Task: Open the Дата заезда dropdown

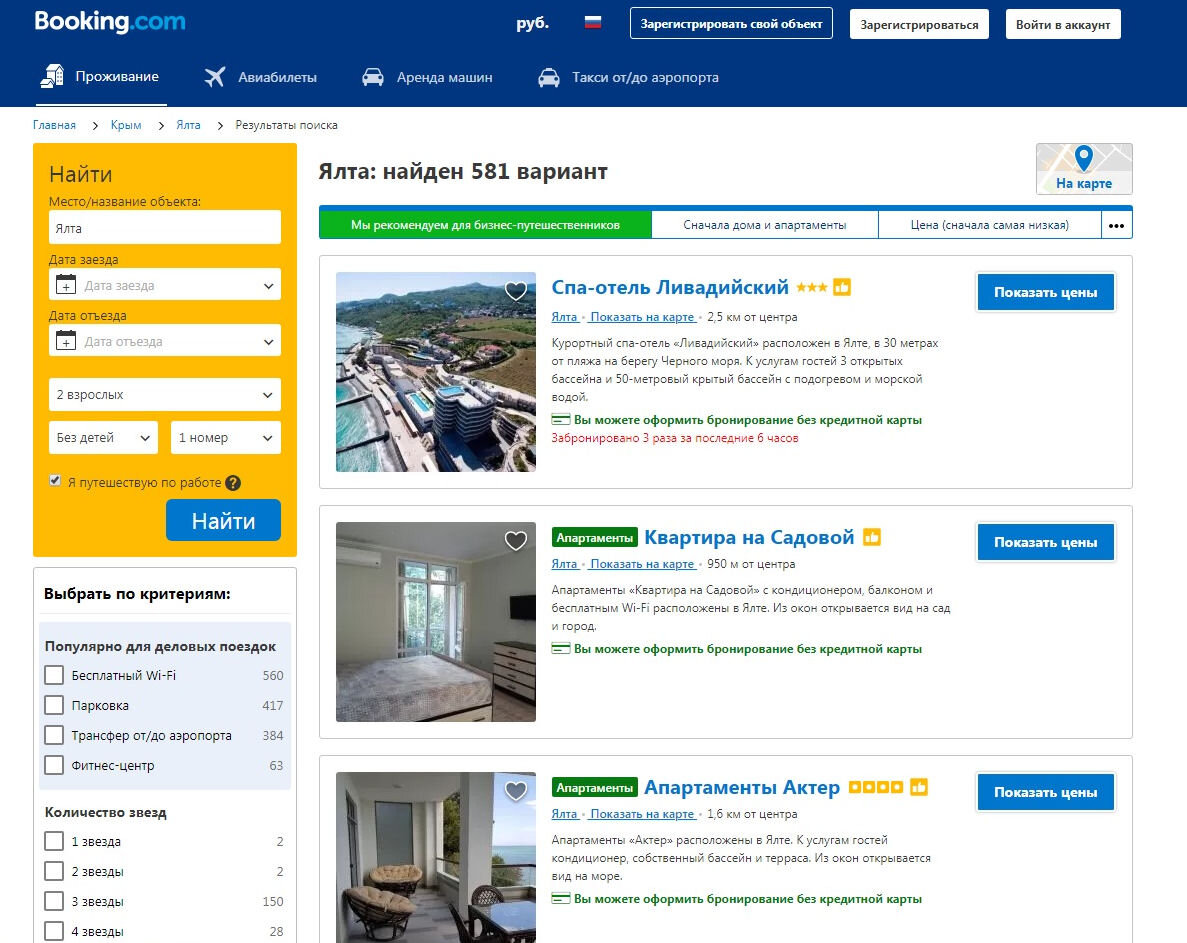Action: pyautogui.click(x=165, y=285)
